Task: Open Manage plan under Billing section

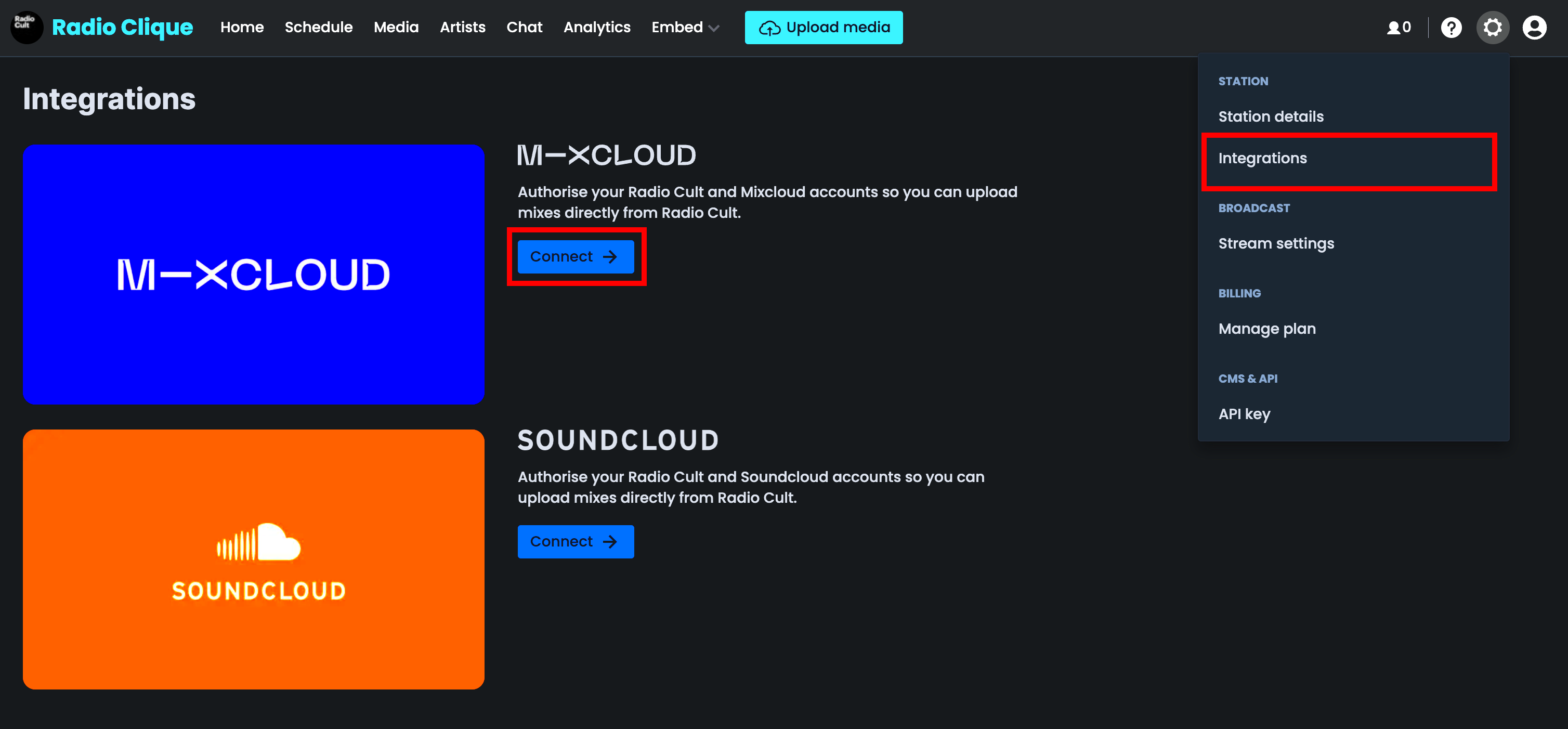Action: [1266, 329]
